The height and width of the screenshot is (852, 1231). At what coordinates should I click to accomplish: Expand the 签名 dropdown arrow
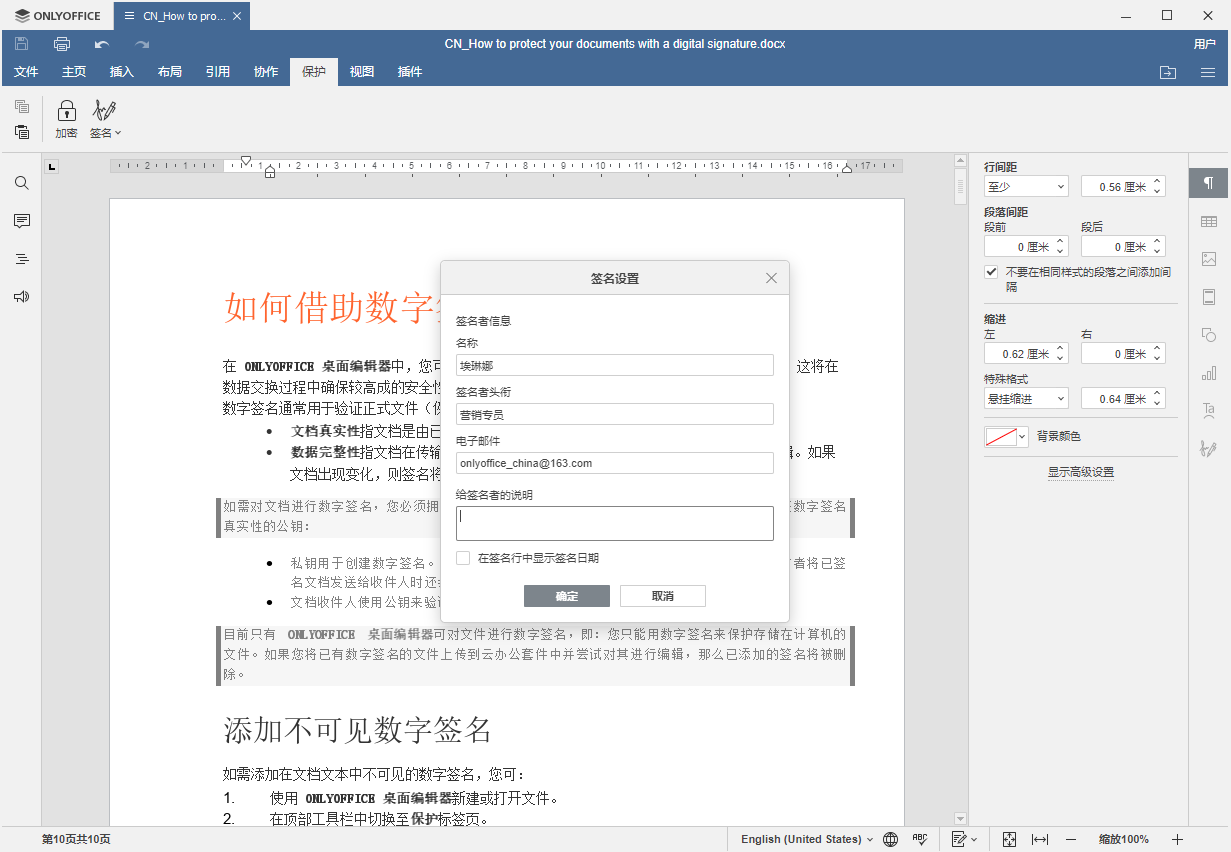click(118, 133)
